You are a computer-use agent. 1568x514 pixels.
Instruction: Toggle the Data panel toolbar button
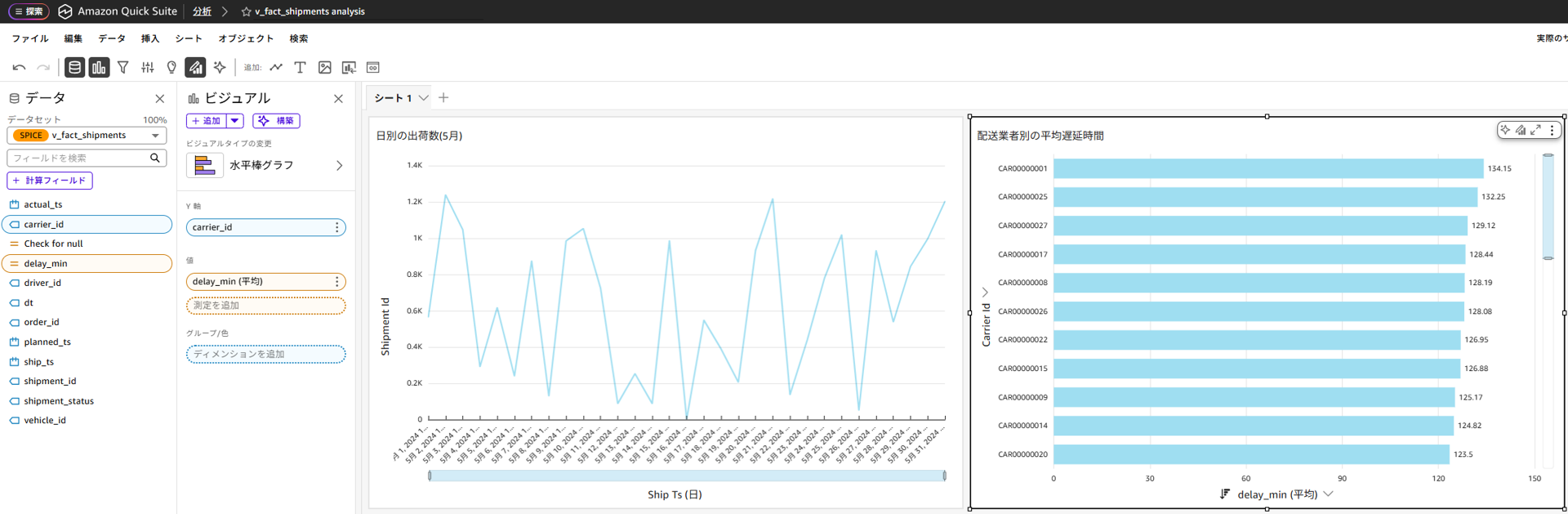[x=74, y=68]
